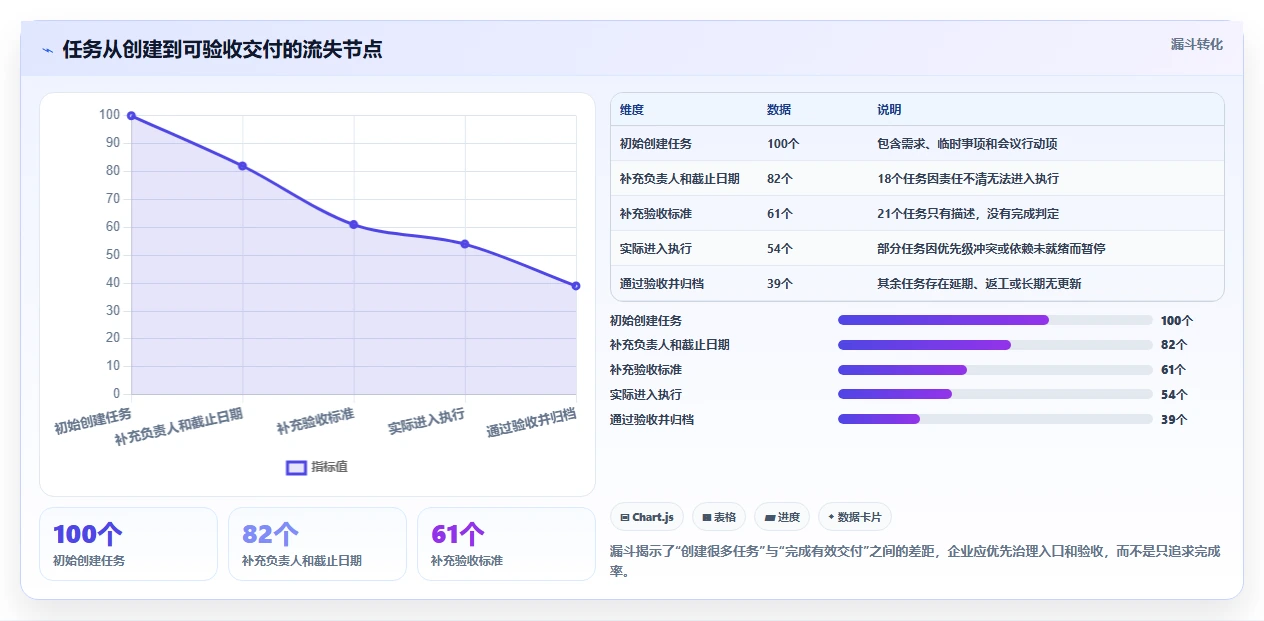
Task: Click the summary paragraph starting with 漏斗揭示了
Action: coord(915,561)
